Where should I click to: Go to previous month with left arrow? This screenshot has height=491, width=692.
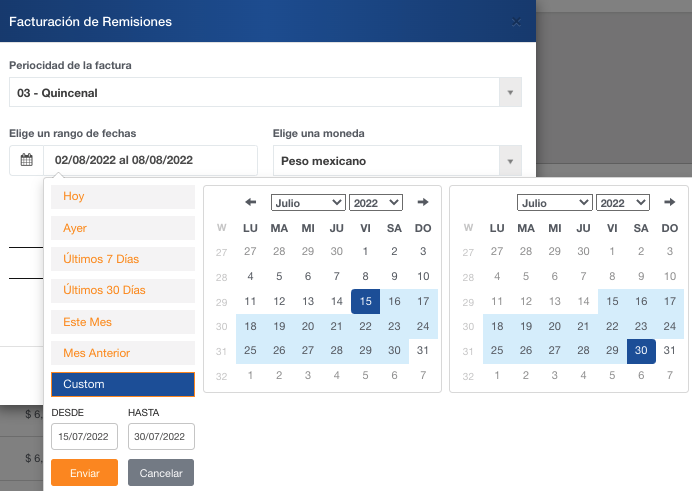[251, 202]
